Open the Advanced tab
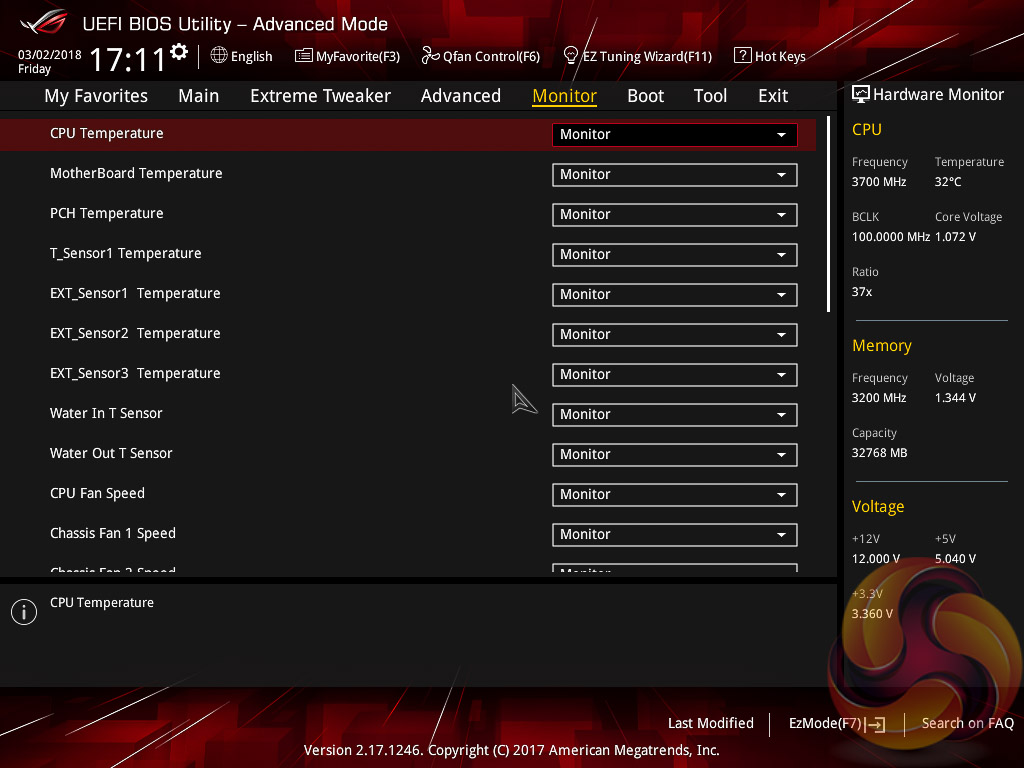The image size is (1024, 768). coord(460,96)
